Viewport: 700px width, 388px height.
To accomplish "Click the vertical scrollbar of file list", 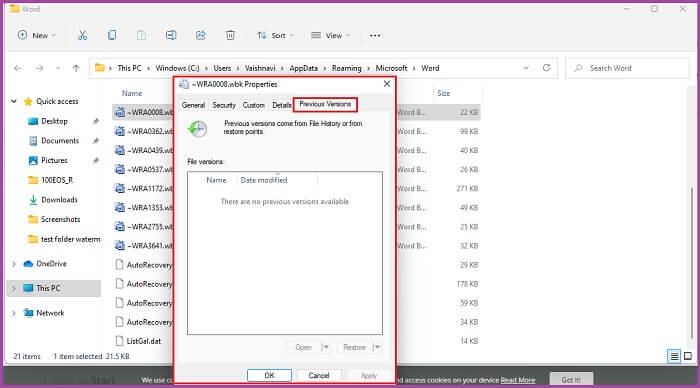I will [x=692, y=263].
